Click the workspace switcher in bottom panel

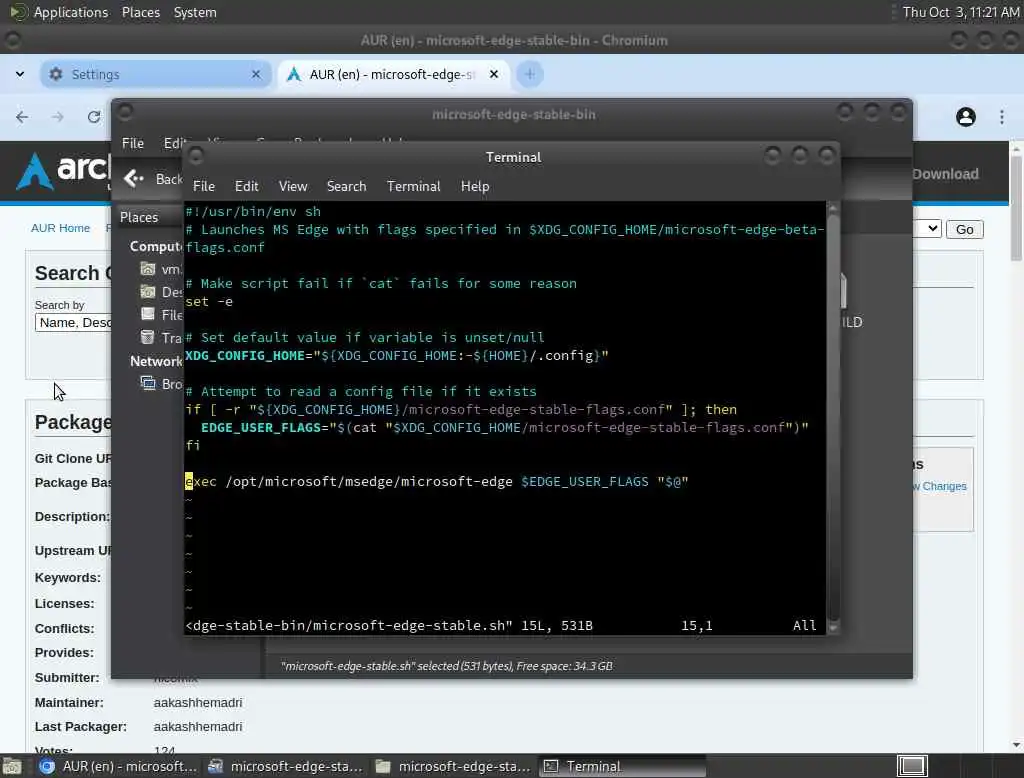pyautogui.click(x=912, y=766)
